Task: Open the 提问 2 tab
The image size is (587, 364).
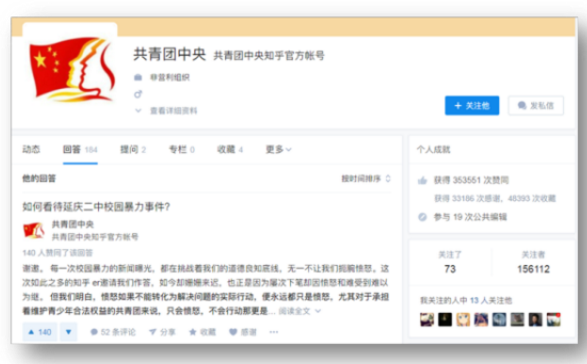Action: [133, 150]
